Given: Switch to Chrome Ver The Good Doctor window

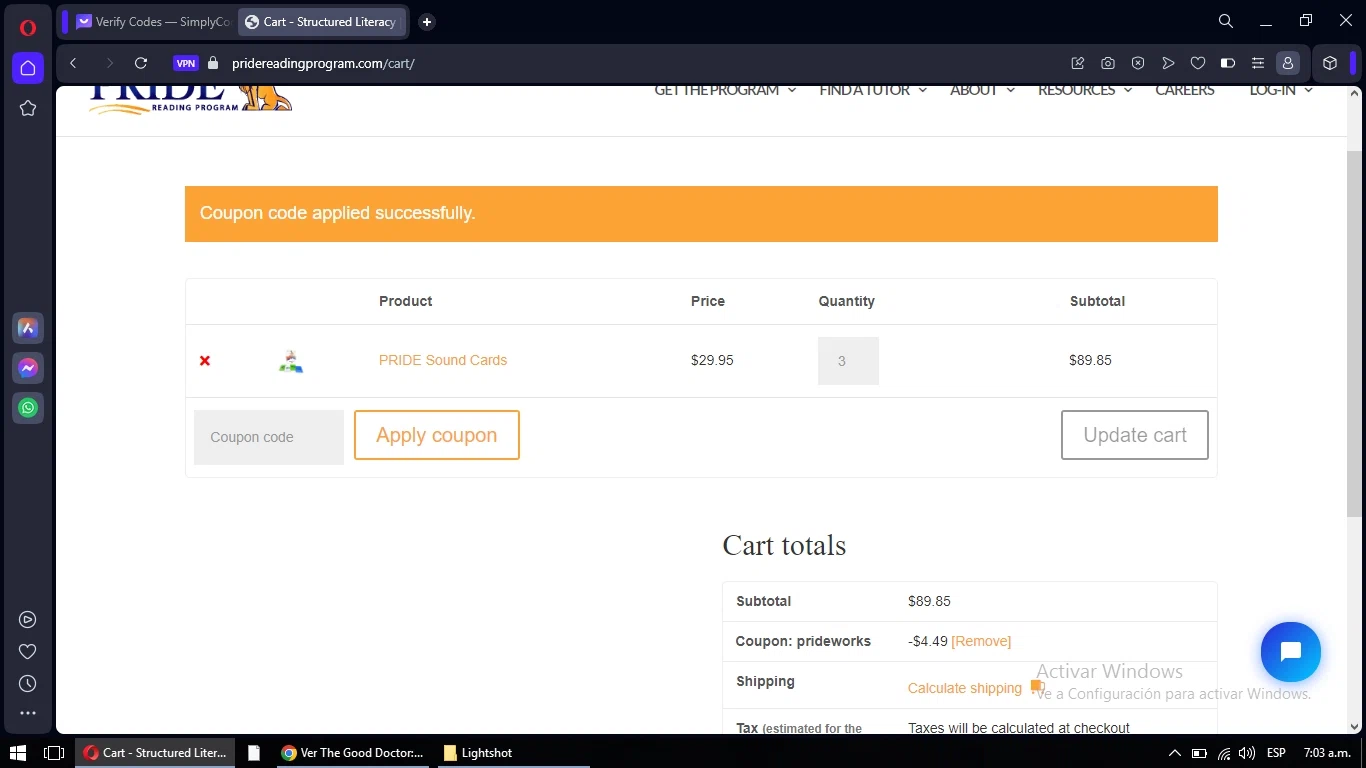Looking at the screenshot, I should pyautogui.click(x=352, y=753).
